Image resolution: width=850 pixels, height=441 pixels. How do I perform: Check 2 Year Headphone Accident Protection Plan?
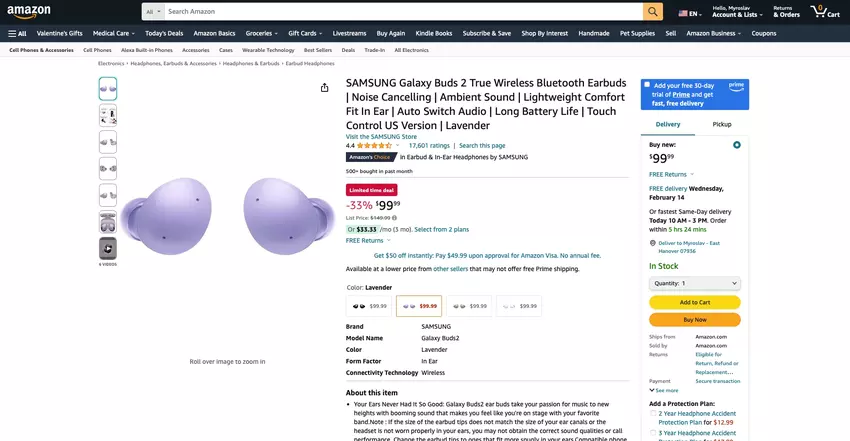653,412
